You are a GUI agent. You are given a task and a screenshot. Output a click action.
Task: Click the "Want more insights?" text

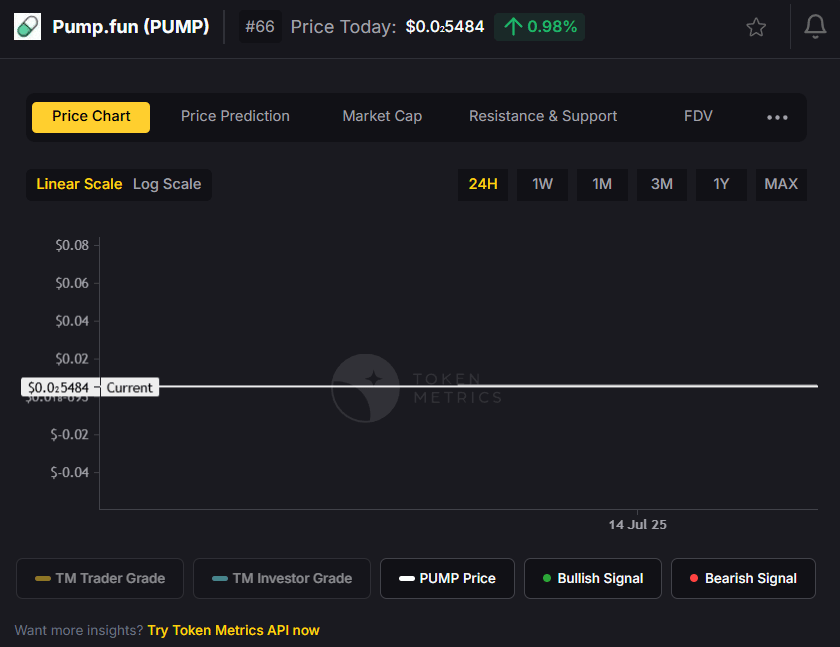click(79, 630)
